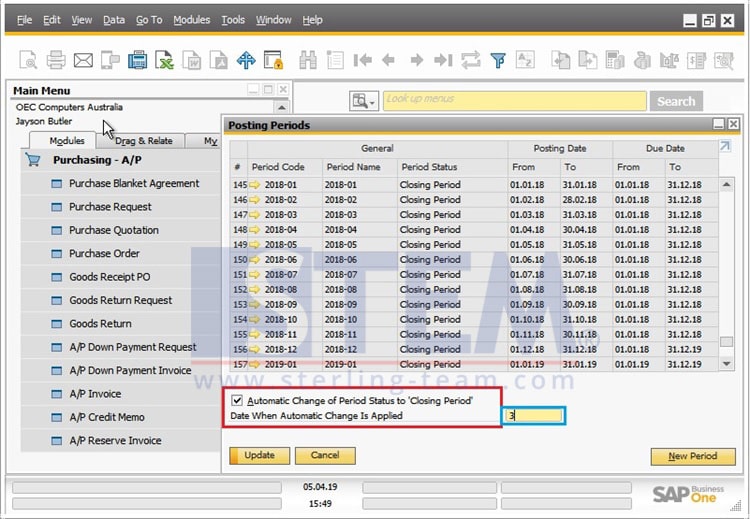
Task: Open the menu lookup search type dropdown
Action: tap(364, 101)
